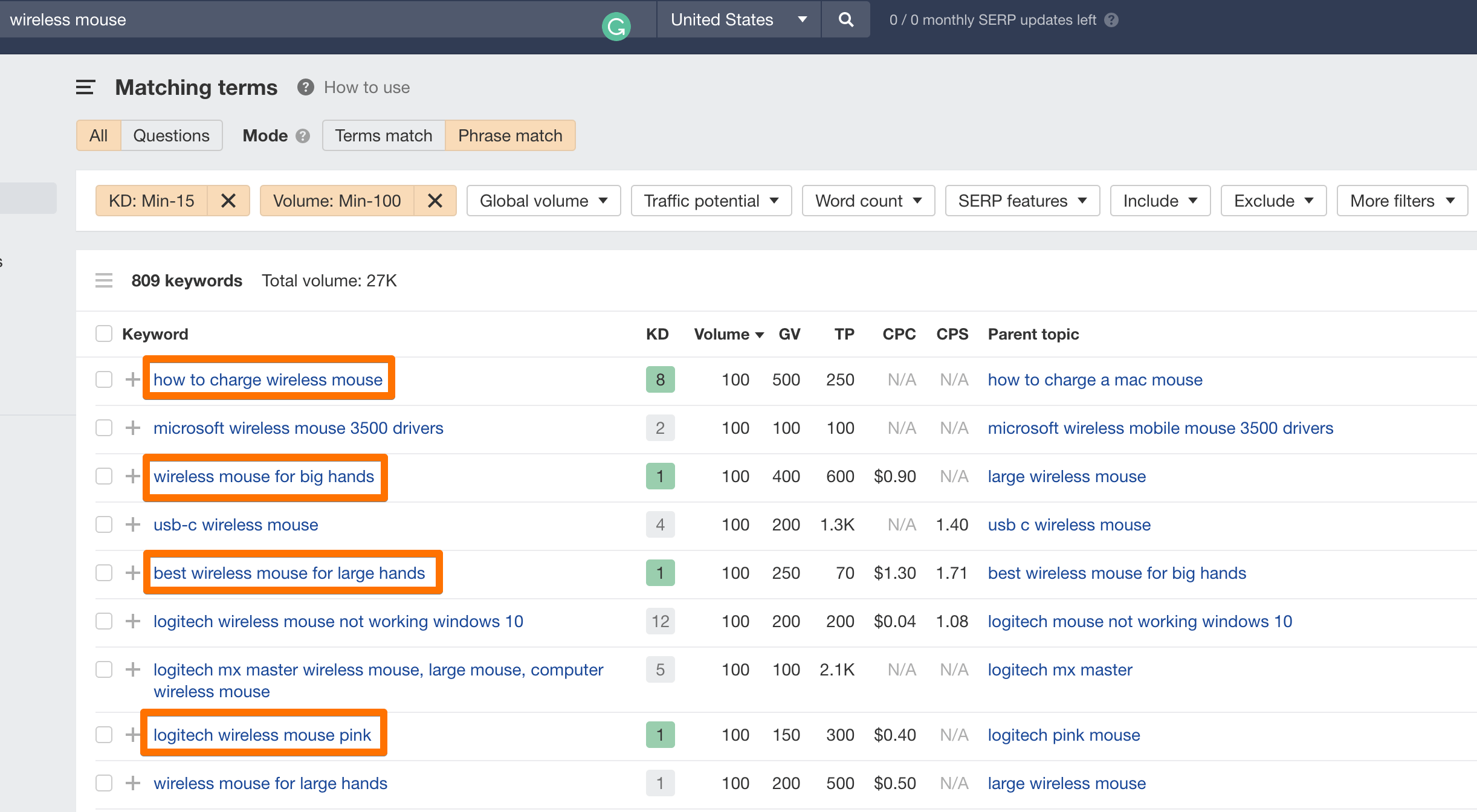Click the Volume column sort arrow

tap(760, 334)
